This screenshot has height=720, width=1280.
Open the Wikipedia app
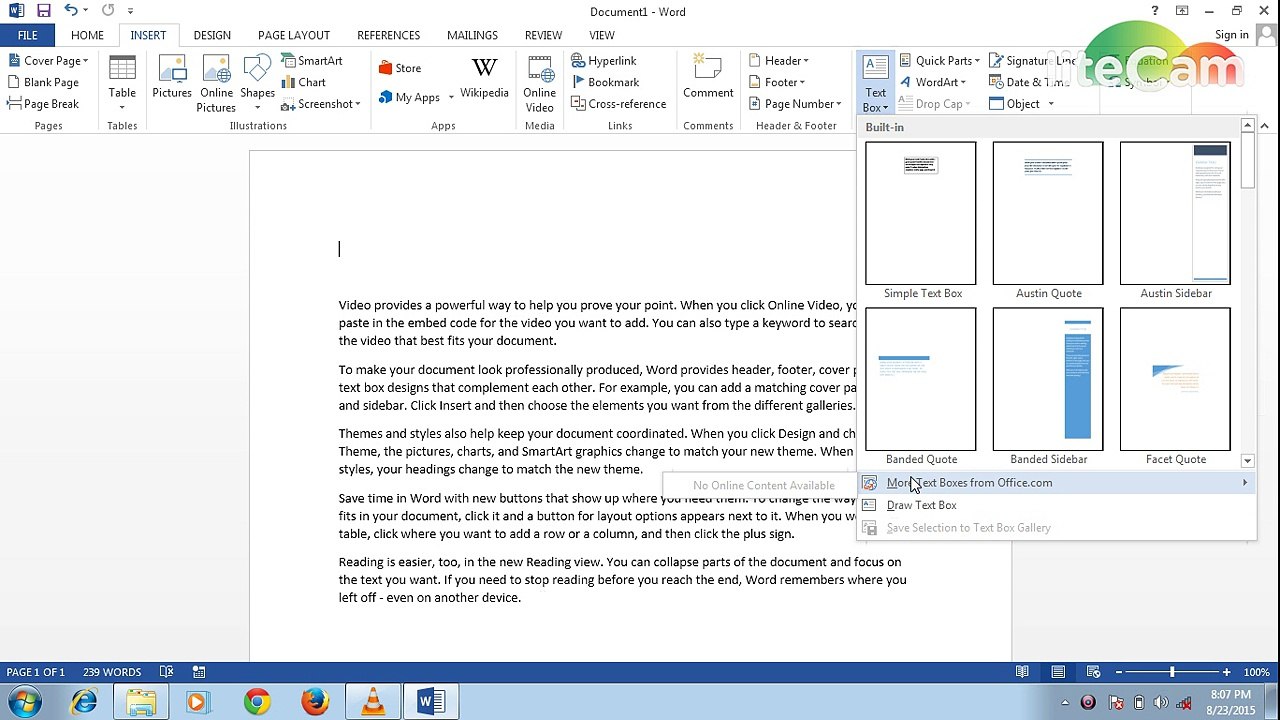[484, 78]
